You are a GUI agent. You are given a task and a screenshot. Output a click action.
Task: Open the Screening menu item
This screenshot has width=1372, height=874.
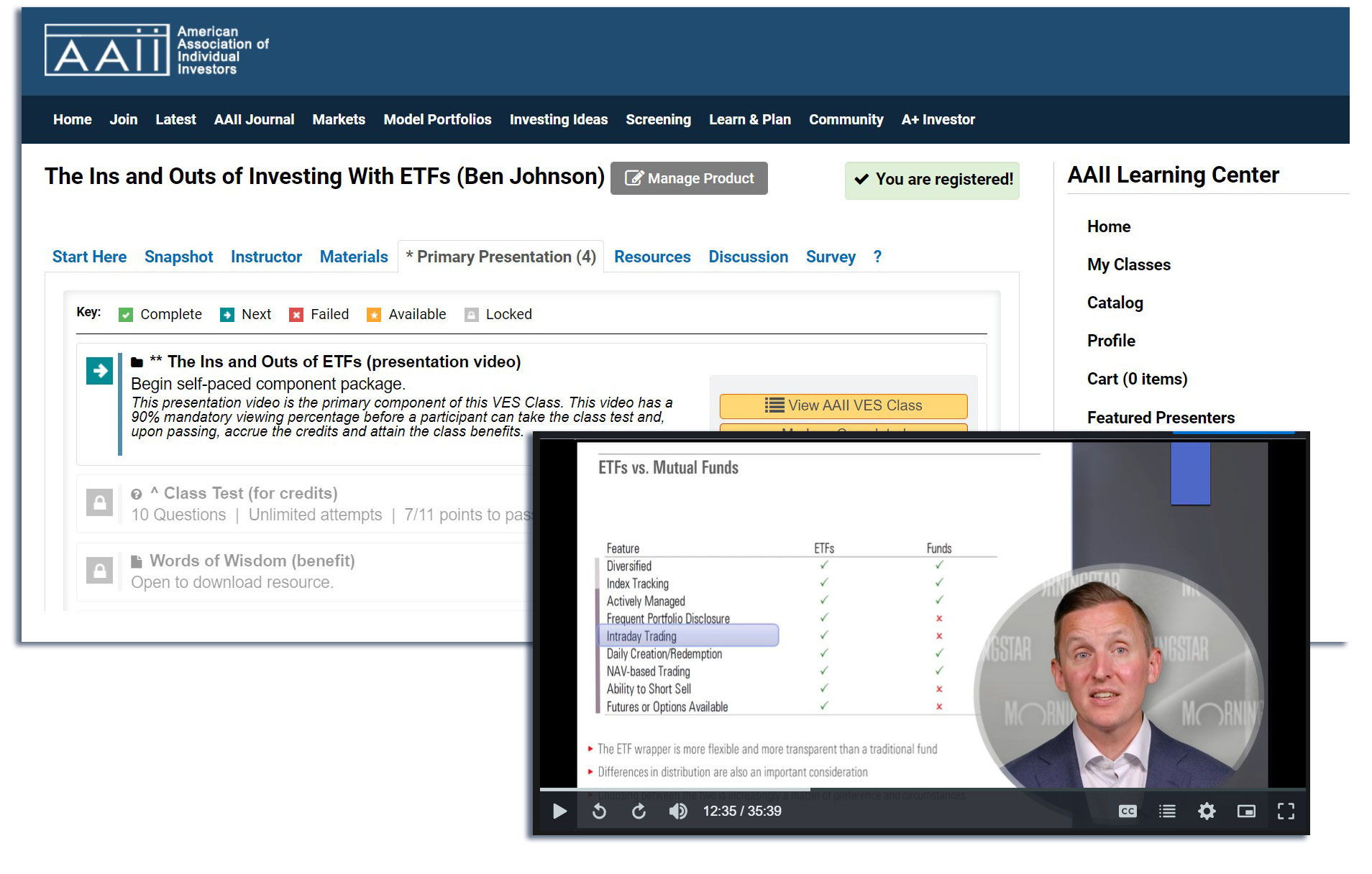click(x=658, y=119)
